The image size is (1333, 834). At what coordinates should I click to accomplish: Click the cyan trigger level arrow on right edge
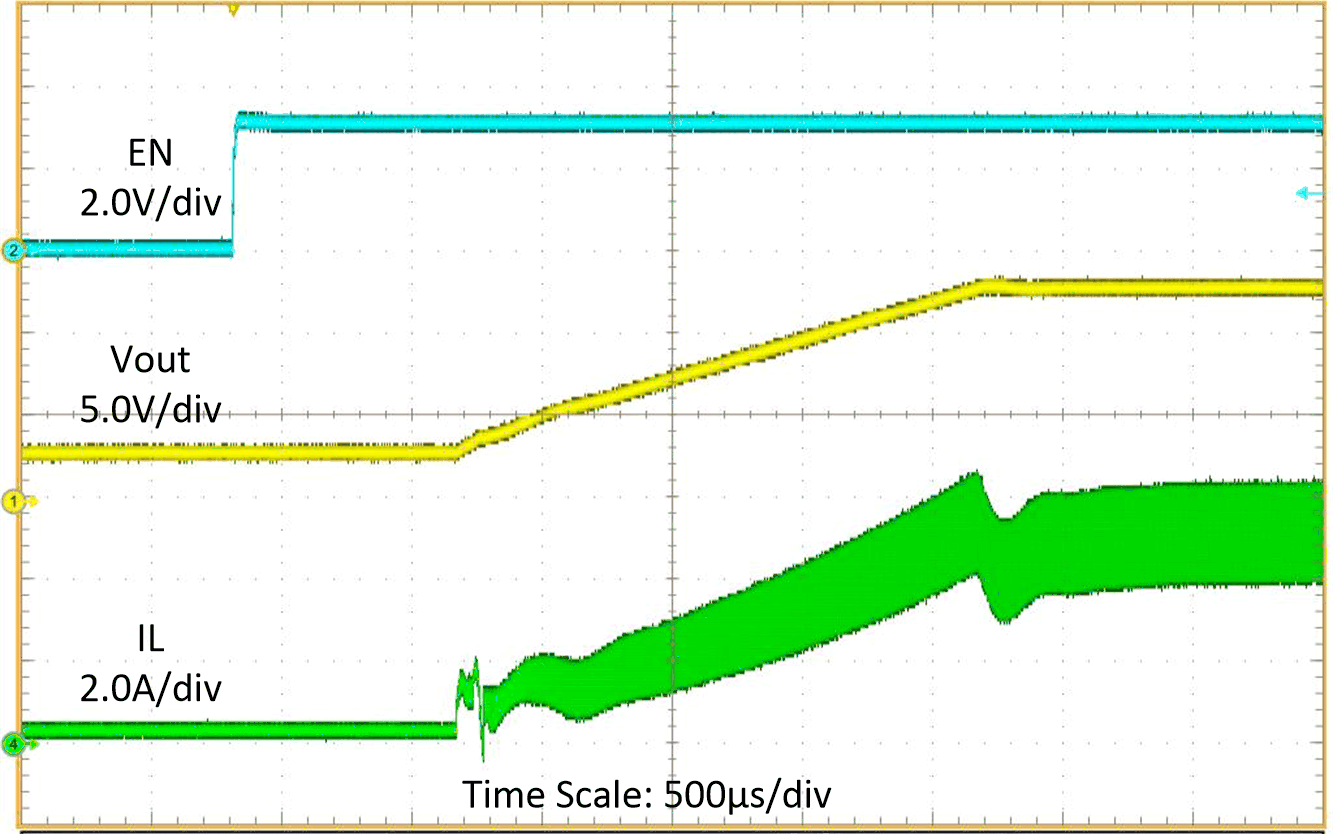point(1309,193)
